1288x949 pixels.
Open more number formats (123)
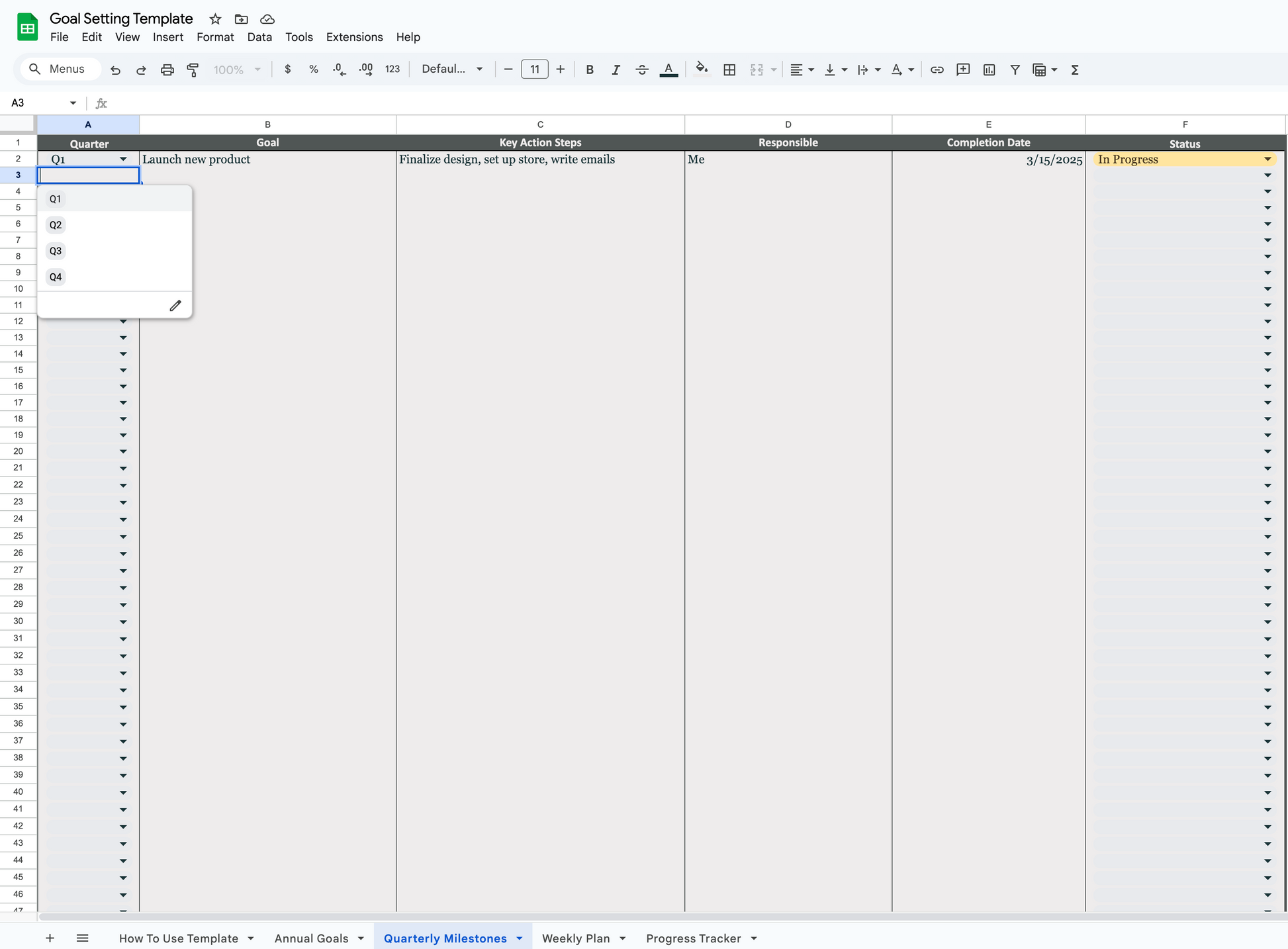(392, 69)
